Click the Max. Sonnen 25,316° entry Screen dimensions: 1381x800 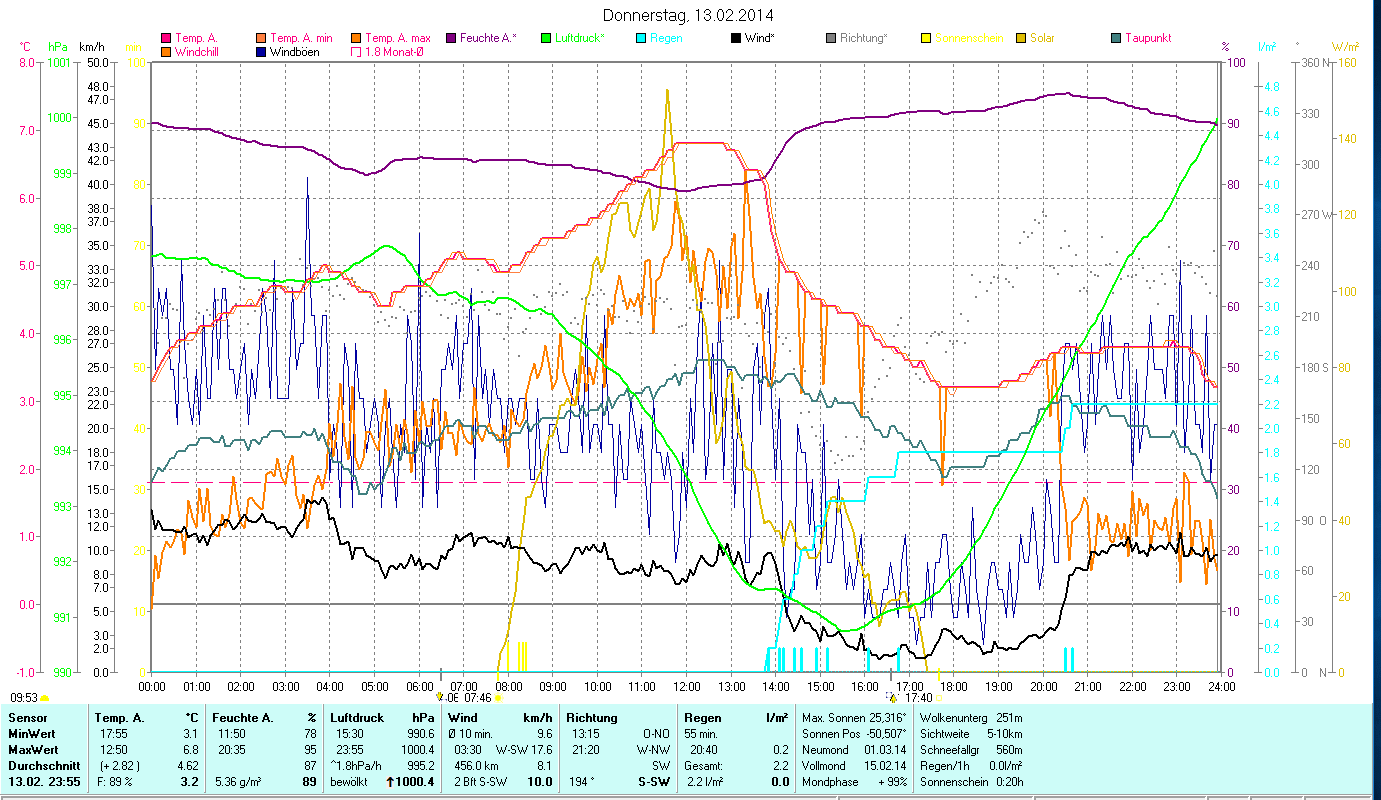pyautogui.click(x=855, y=718)
